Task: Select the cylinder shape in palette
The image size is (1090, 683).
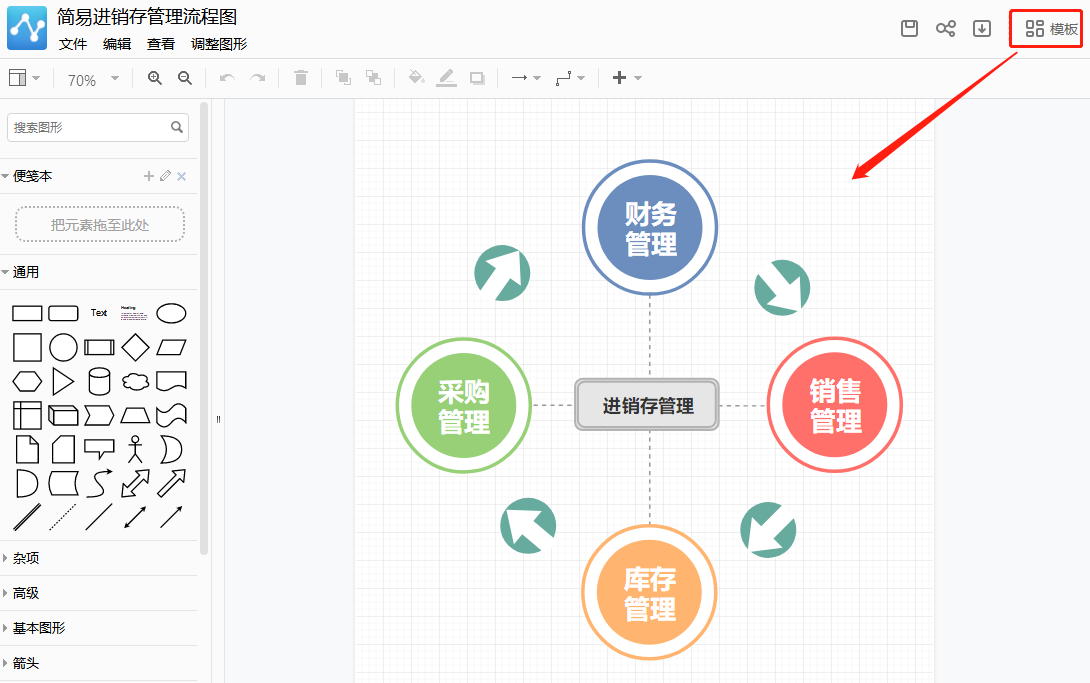Action: (99, 381)
